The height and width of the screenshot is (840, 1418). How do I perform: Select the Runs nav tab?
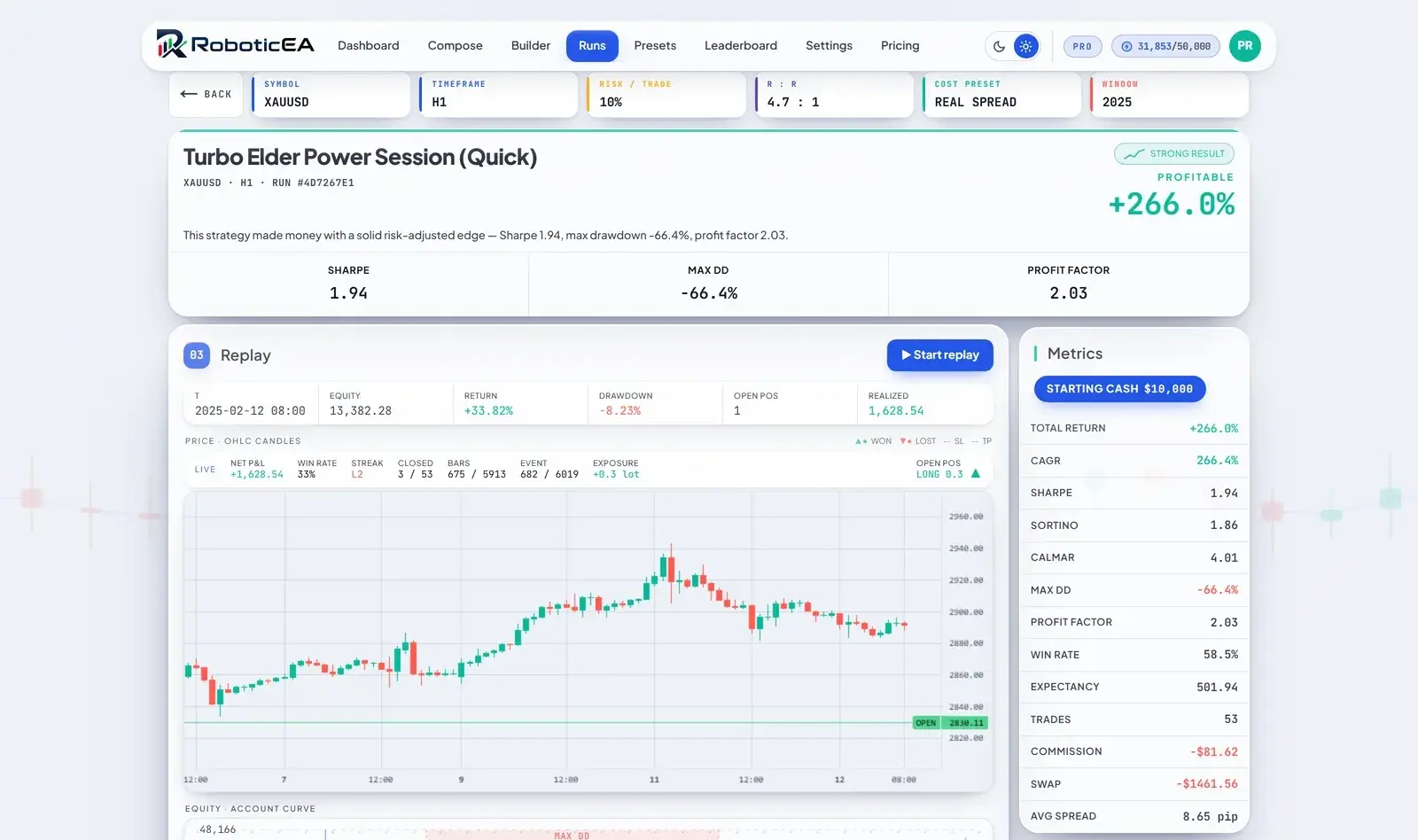592,45
